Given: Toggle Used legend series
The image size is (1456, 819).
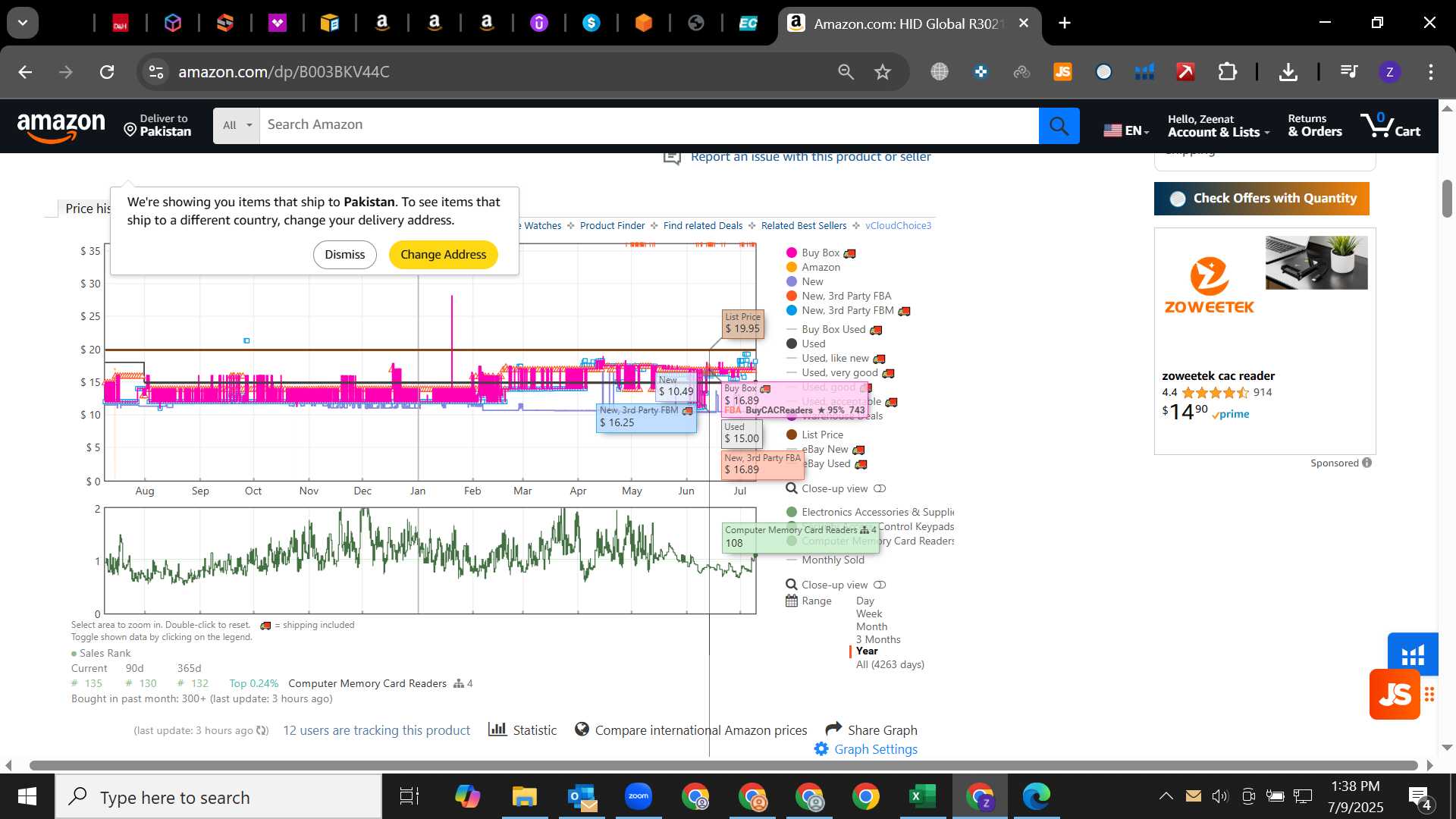Looking at the screenshot, I should tap(805, 344).
